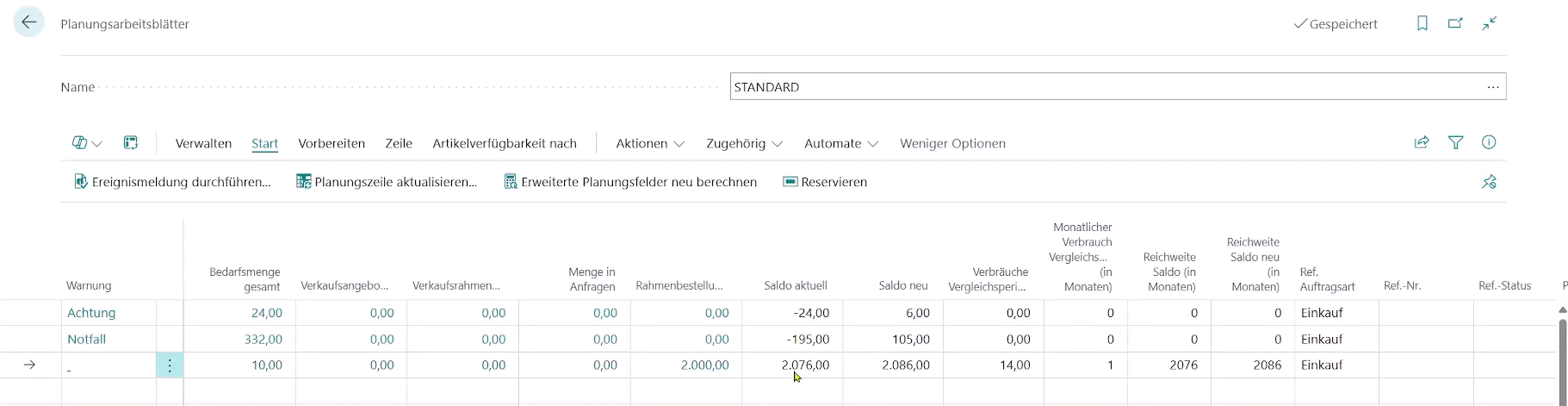1568x406 pixels.
Task: Click Weniger Optionen
Action: [x=952, y=143]
